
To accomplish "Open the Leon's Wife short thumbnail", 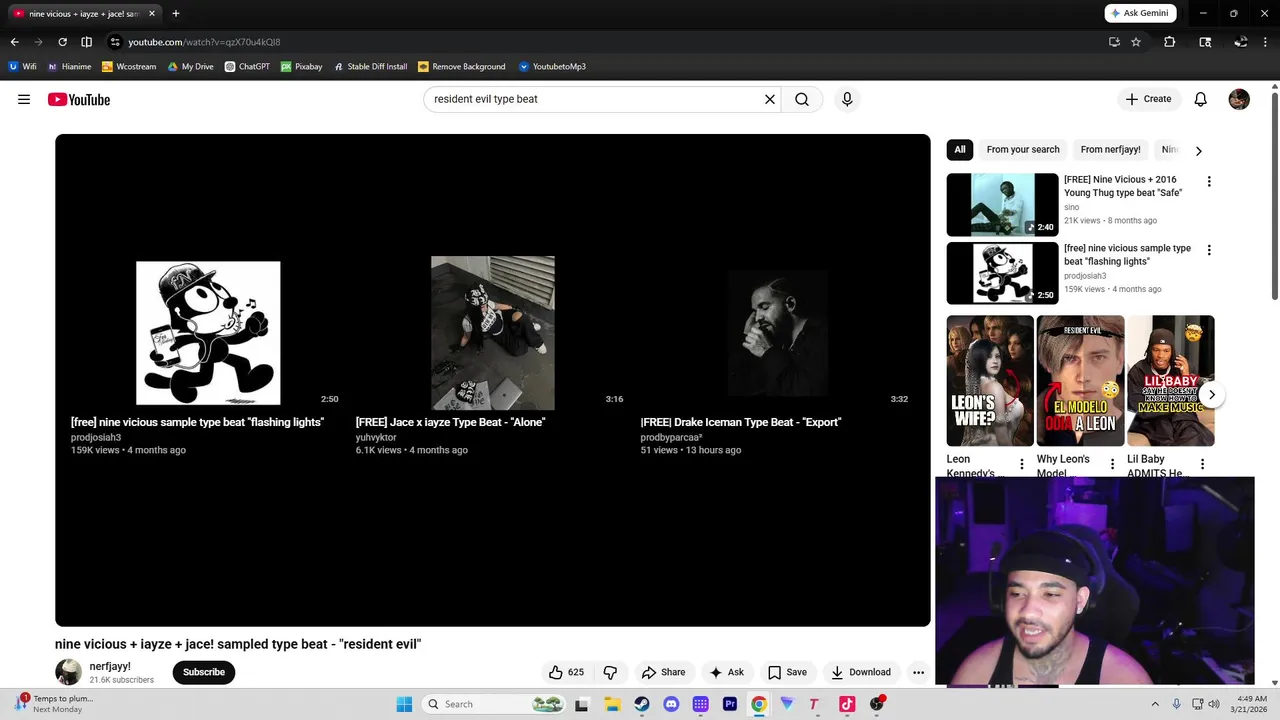I will click(990, 381).
